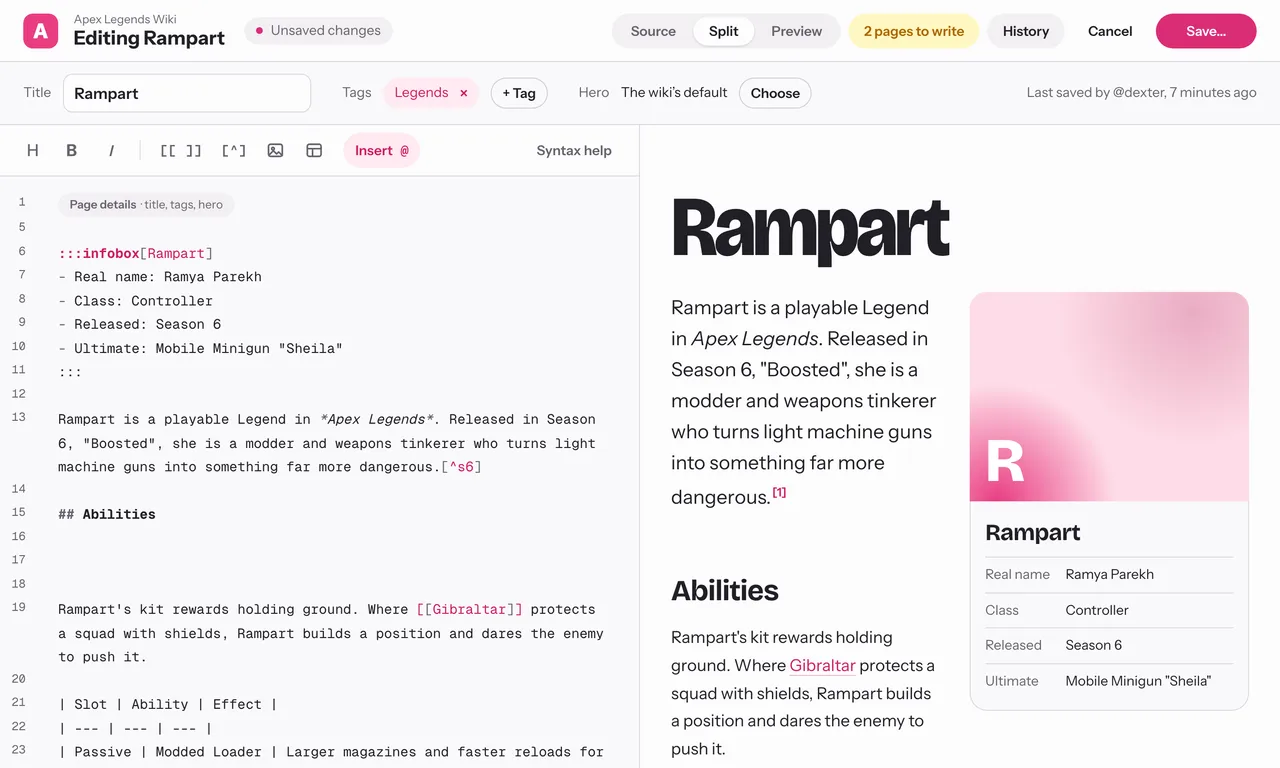The width and height of the screenshot is (1280, 768).
Task: Click the Ramya Parekh value in infobox
Action: pyautogui.click(x=1110, y=574)
